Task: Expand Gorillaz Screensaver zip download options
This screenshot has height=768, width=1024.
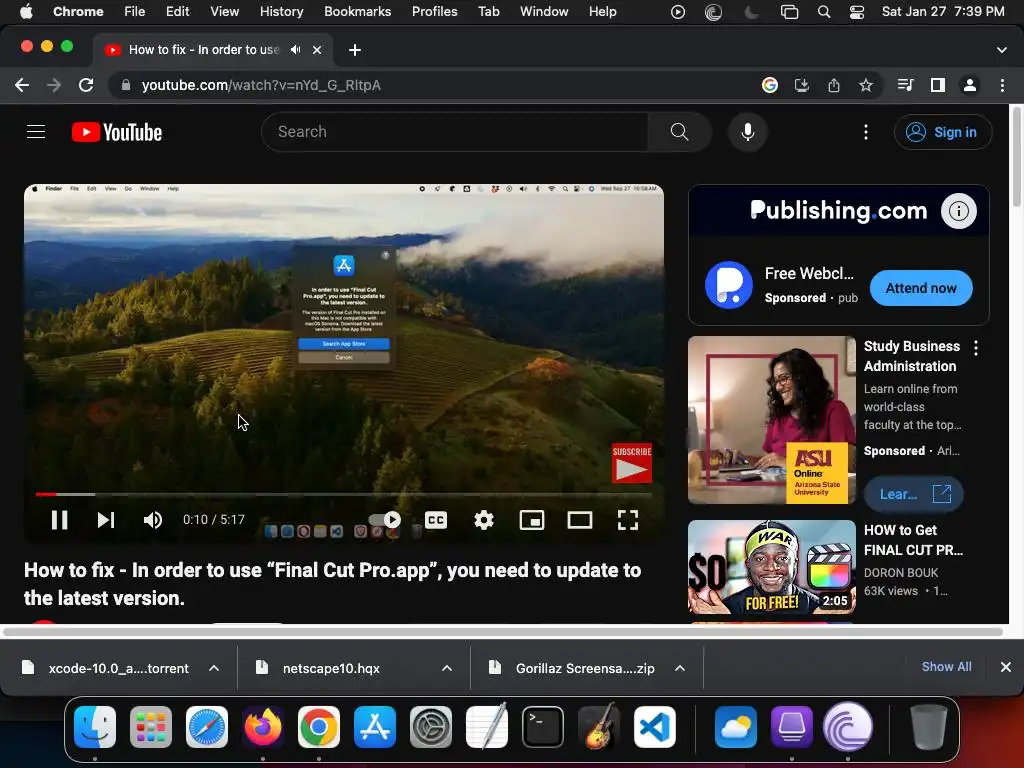Action: tap(680, 668)
